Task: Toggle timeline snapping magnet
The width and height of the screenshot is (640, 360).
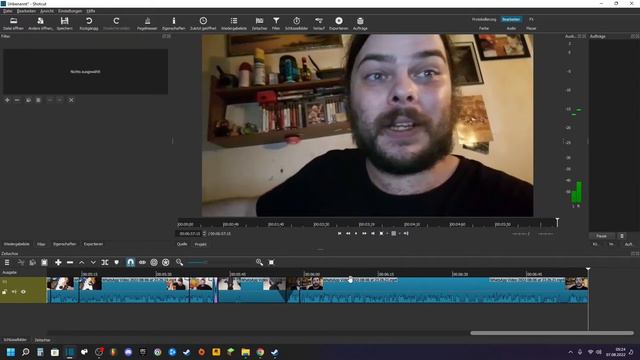Action: coord(130,262)
